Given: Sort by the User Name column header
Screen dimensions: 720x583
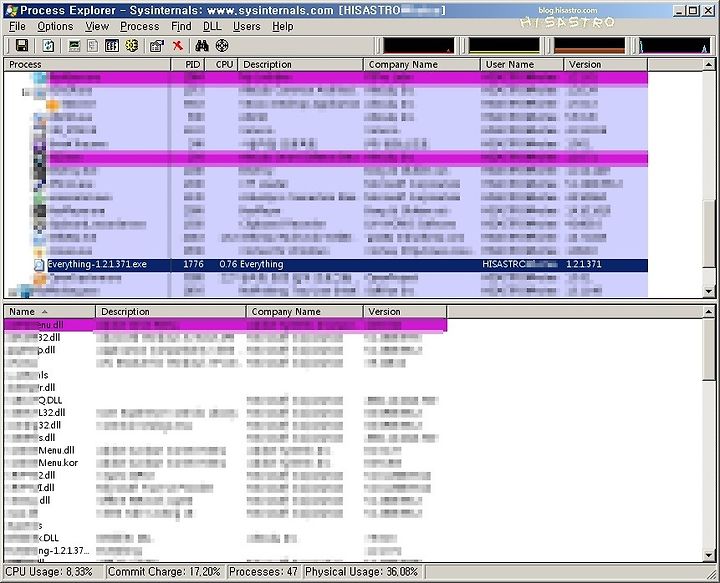Looking at the screenshot, I should coord(522,65).
